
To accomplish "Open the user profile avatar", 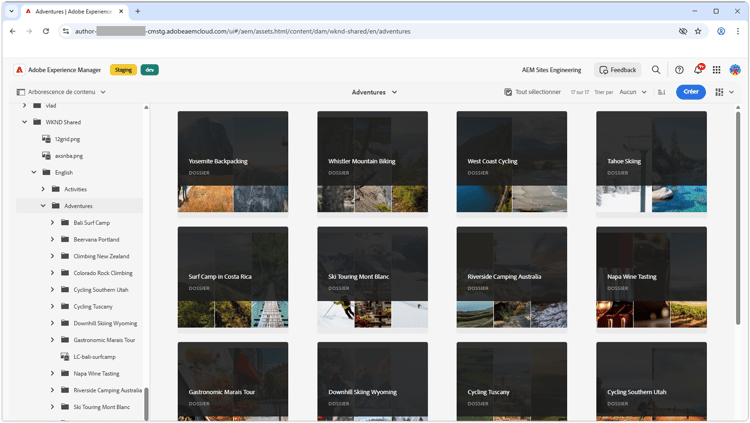I will (735, 70).
